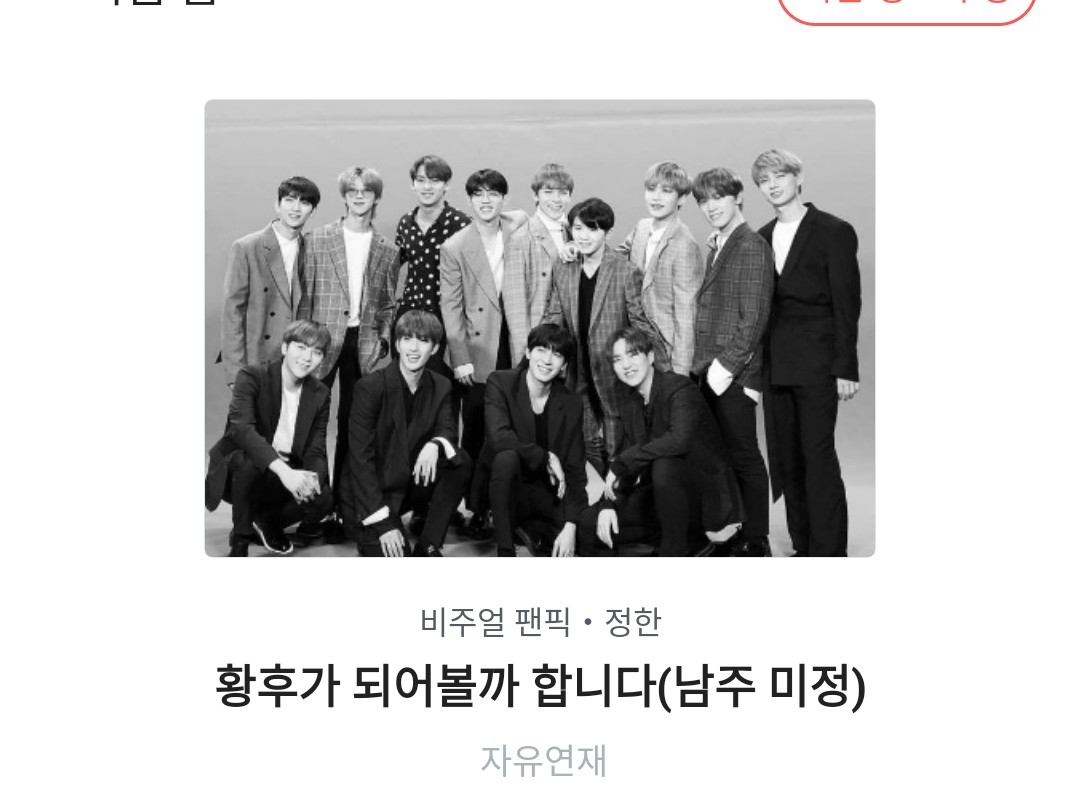
Task: Tap the red rounded button at top right
Action: [906, 8]
